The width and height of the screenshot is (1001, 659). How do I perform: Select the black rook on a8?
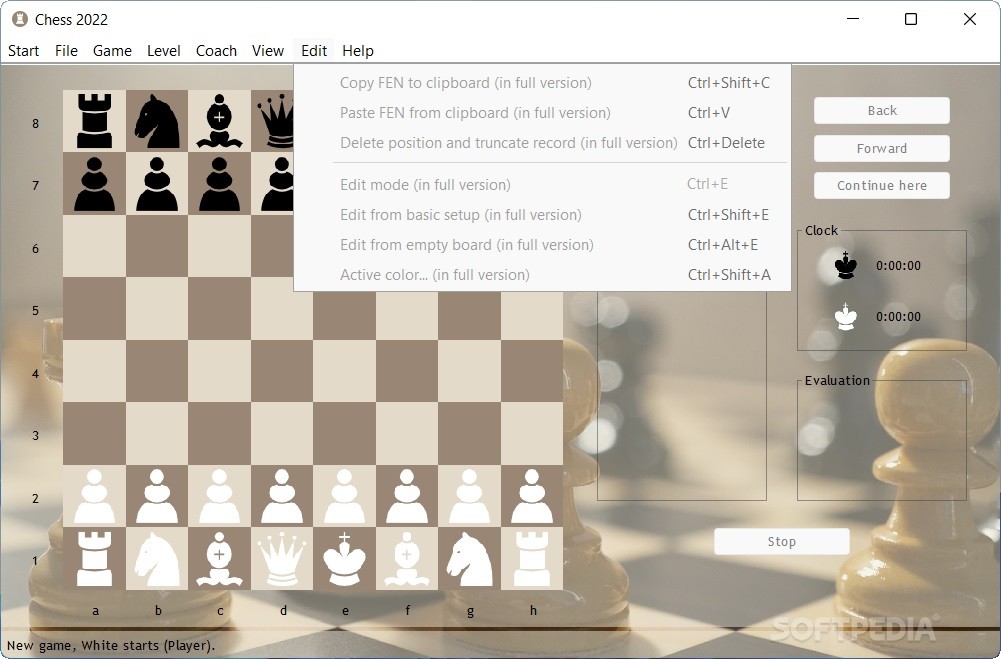point(94,121)
